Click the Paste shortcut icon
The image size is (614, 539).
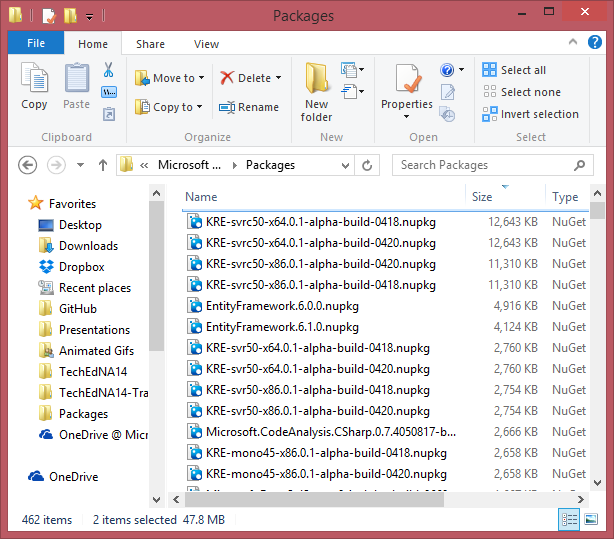pos(108,114)
